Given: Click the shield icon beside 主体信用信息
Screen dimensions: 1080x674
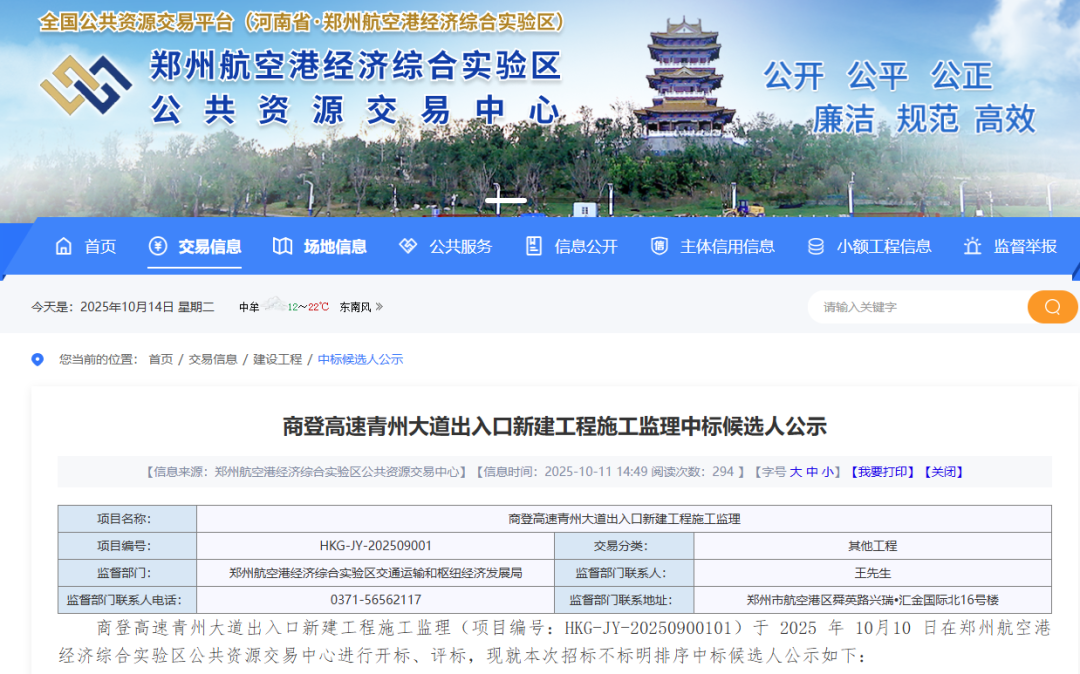Looking at the screenshot, I should tap(659, 246).
